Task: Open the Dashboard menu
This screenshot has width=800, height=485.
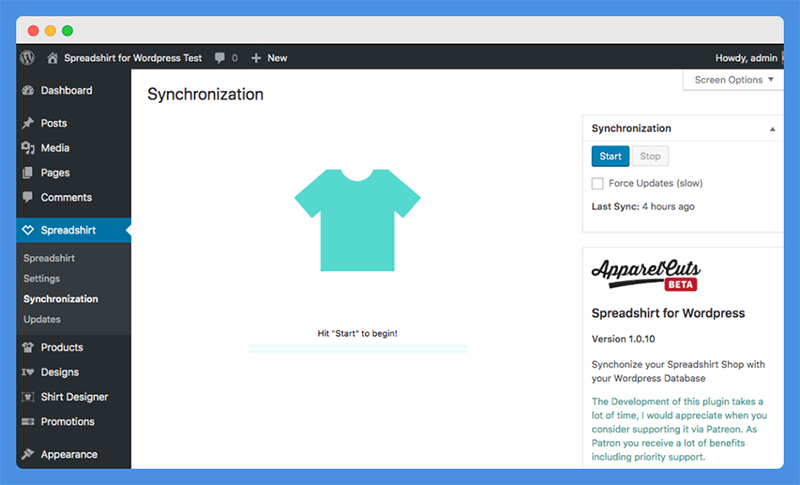Action: [x=67, y=90]
